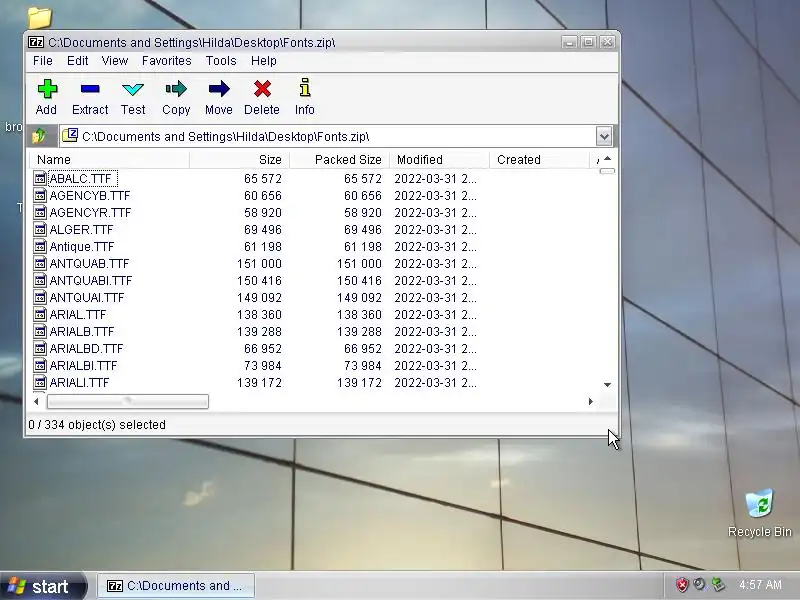Open the Help menu
The image size is (800, 600).
click(264, 61)
